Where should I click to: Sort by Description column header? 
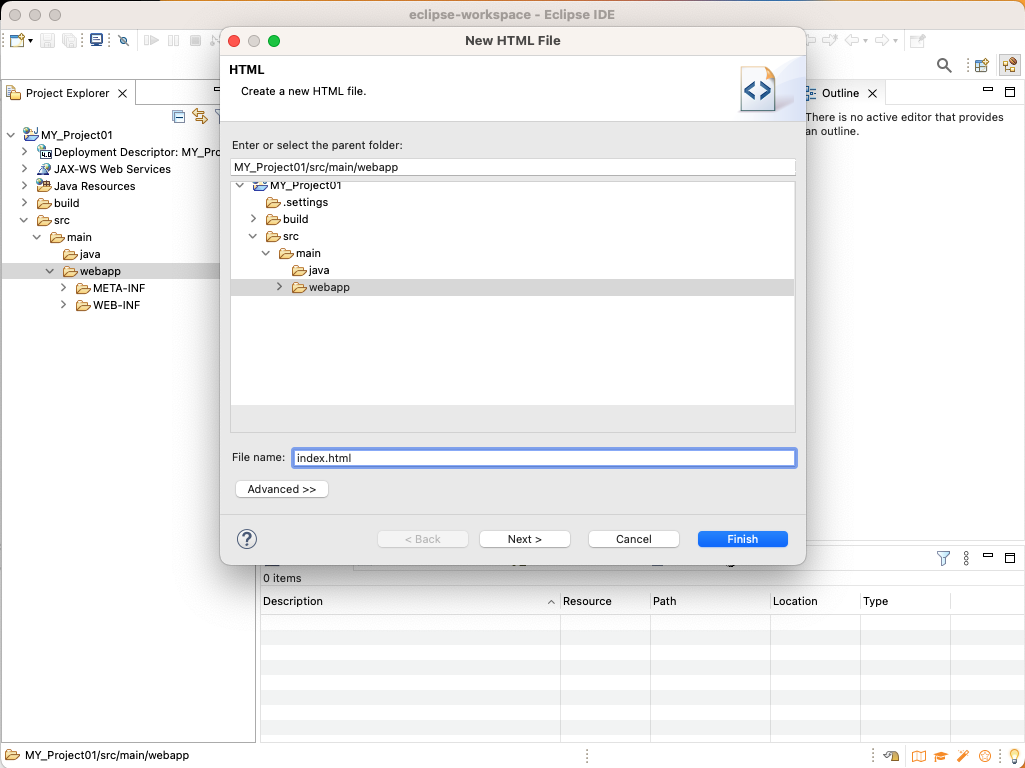coord(410,601)
